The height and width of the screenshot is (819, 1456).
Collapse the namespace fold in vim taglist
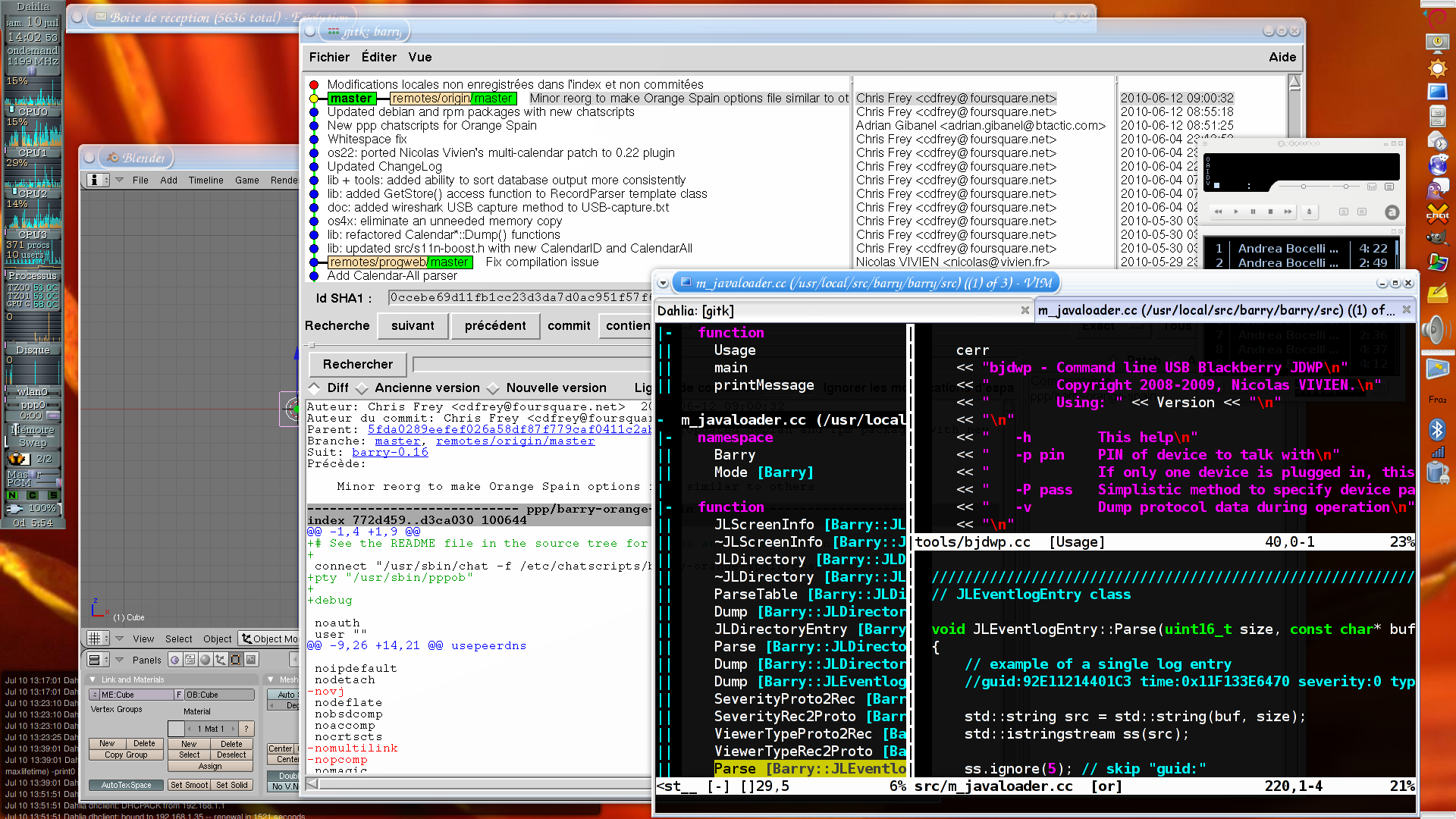[x=668, y=438]
